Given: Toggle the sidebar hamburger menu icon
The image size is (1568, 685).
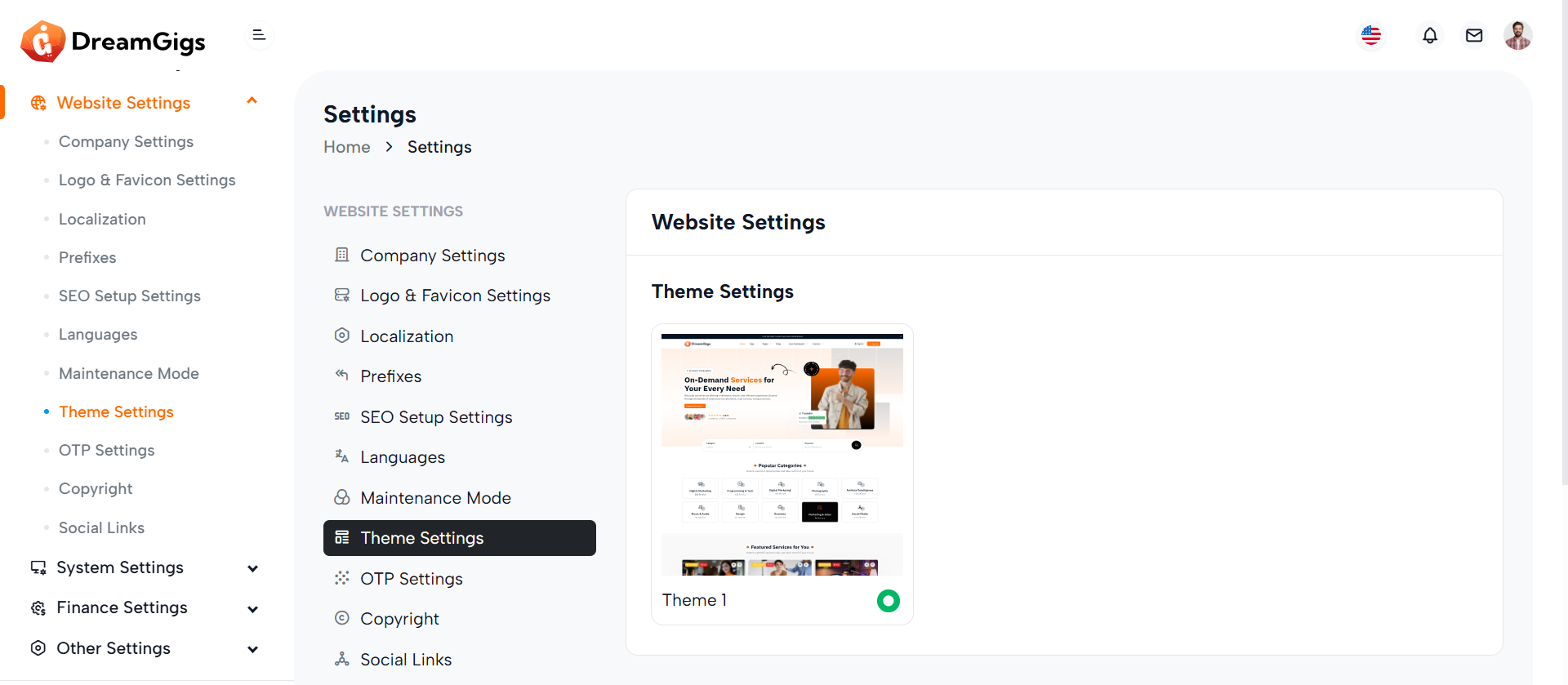Looking at the screenshot, I should [259, 35].
